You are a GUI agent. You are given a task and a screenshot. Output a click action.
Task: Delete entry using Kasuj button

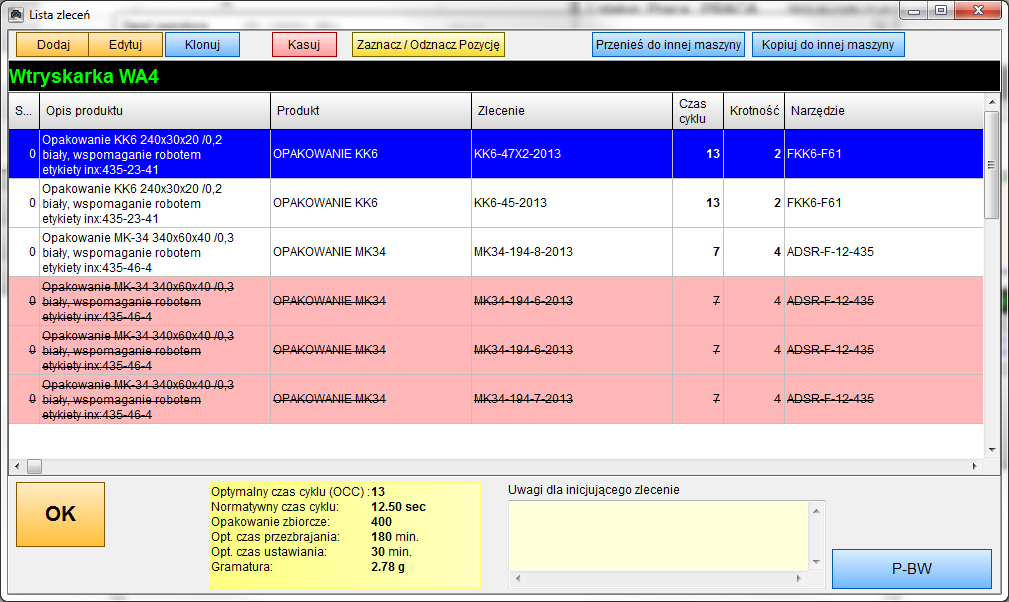(x=304, y=45)
